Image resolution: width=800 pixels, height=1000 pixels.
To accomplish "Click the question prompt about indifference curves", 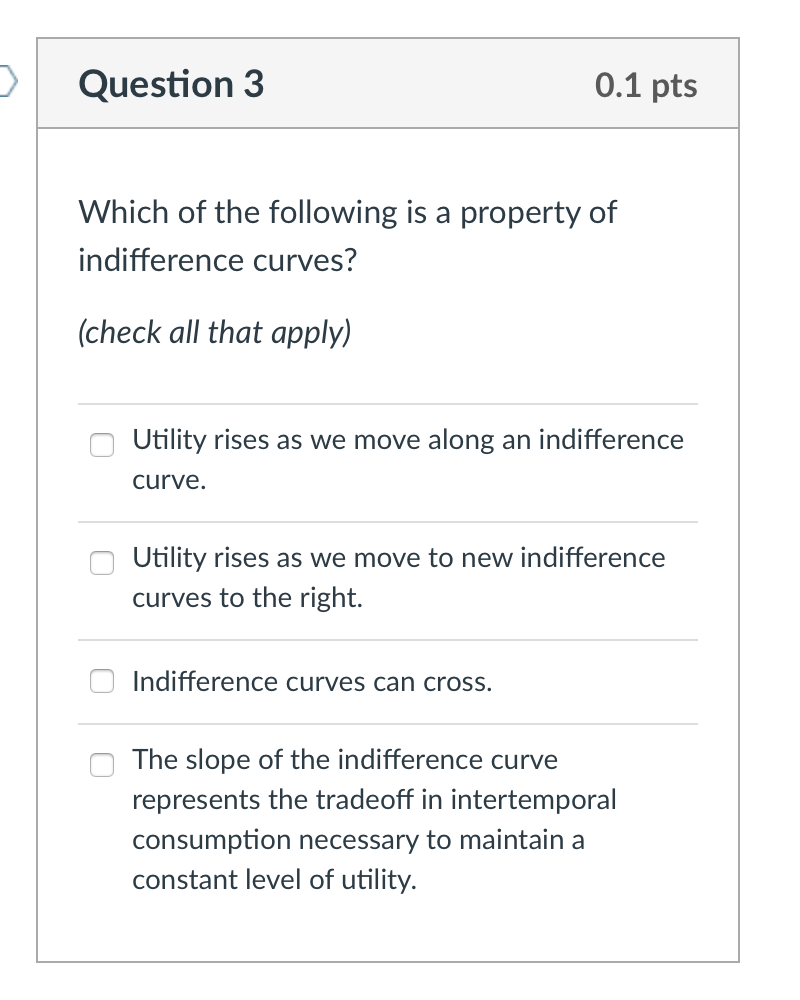I will coord(346,235).
